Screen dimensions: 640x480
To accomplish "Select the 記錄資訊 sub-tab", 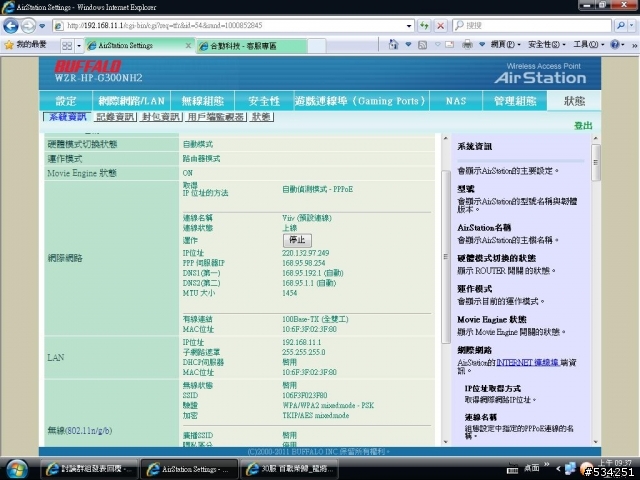I will [115, 117].
